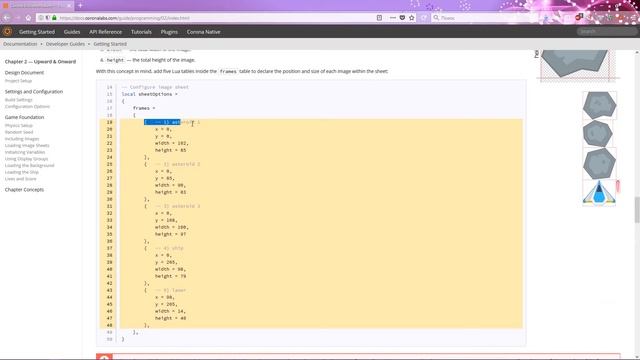Screen dimensions: 640x360
Task: Click the third small asteroid sprite thumbnail
Action: 599,164
